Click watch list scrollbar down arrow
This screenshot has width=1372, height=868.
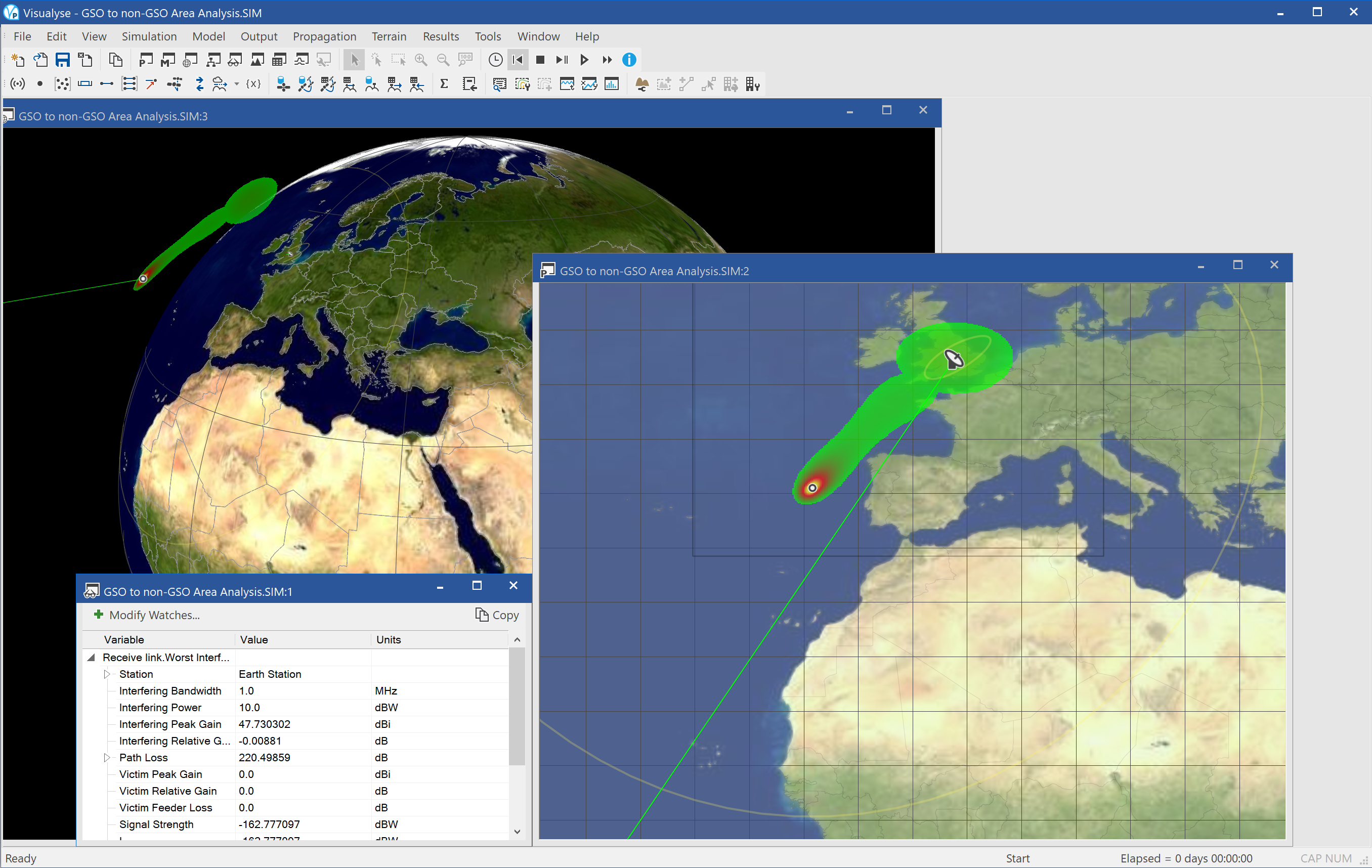[517, 832]
